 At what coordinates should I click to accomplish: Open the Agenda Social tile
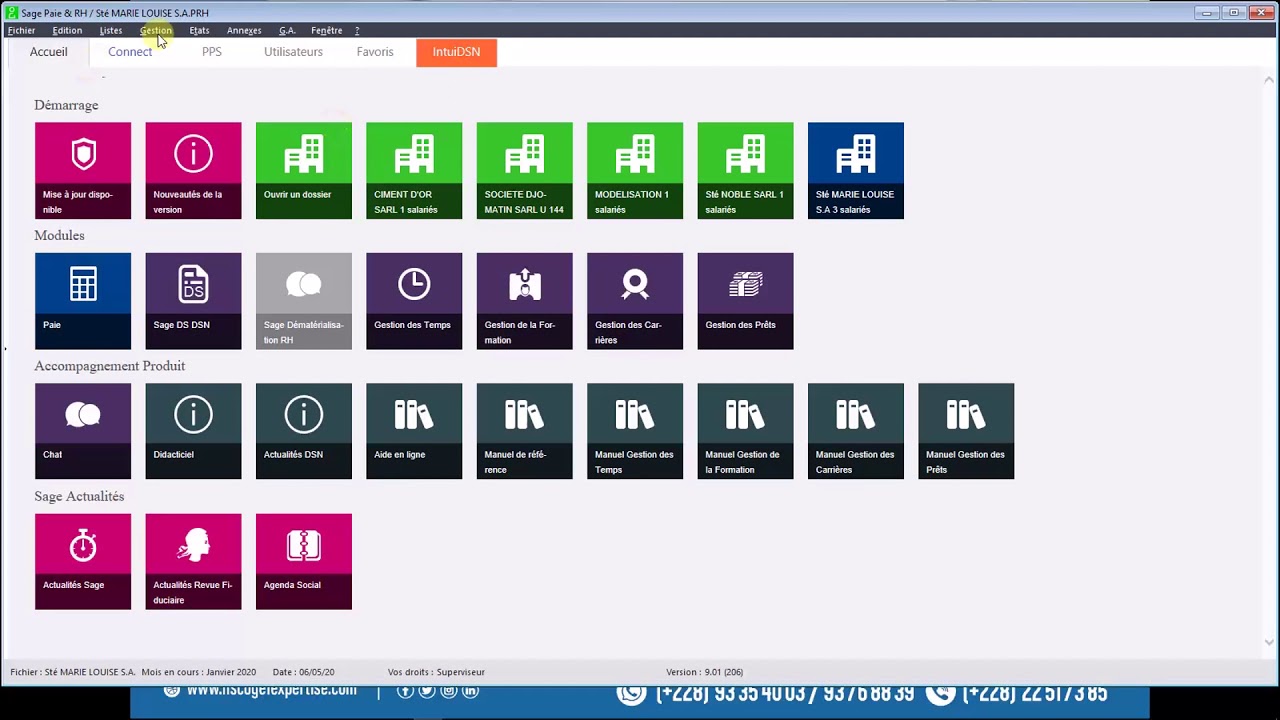click(304, 562)
